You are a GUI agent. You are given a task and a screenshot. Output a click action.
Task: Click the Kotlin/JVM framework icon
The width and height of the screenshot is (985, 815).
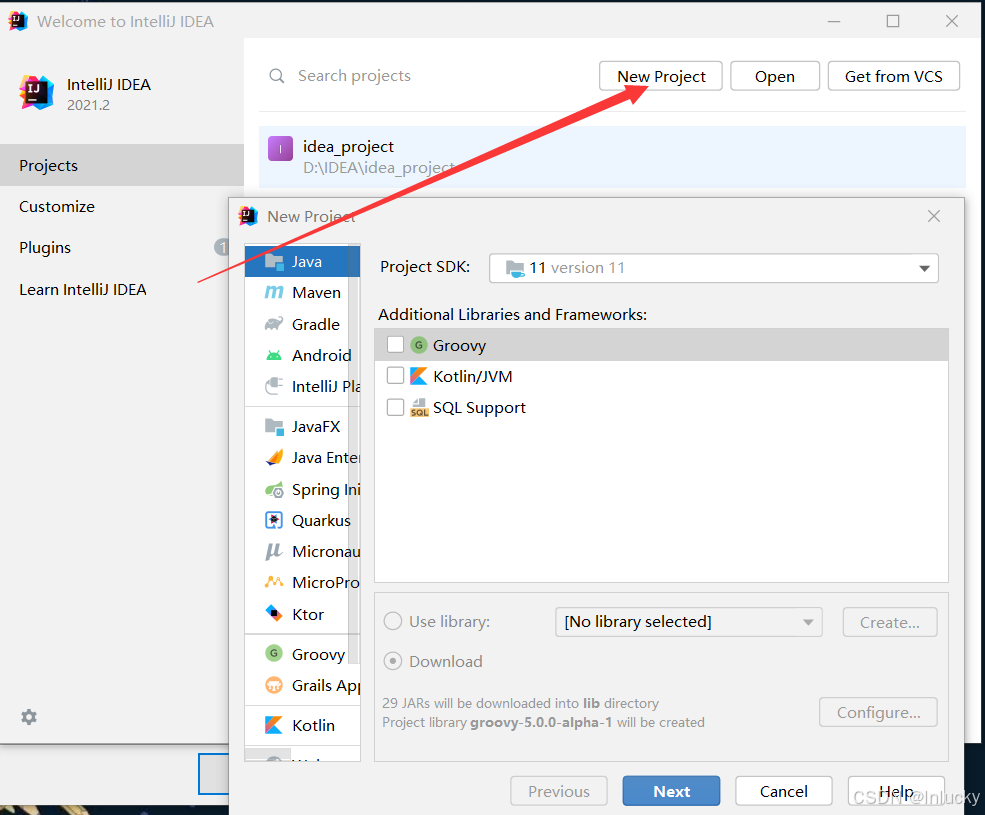tap(418, 376)
